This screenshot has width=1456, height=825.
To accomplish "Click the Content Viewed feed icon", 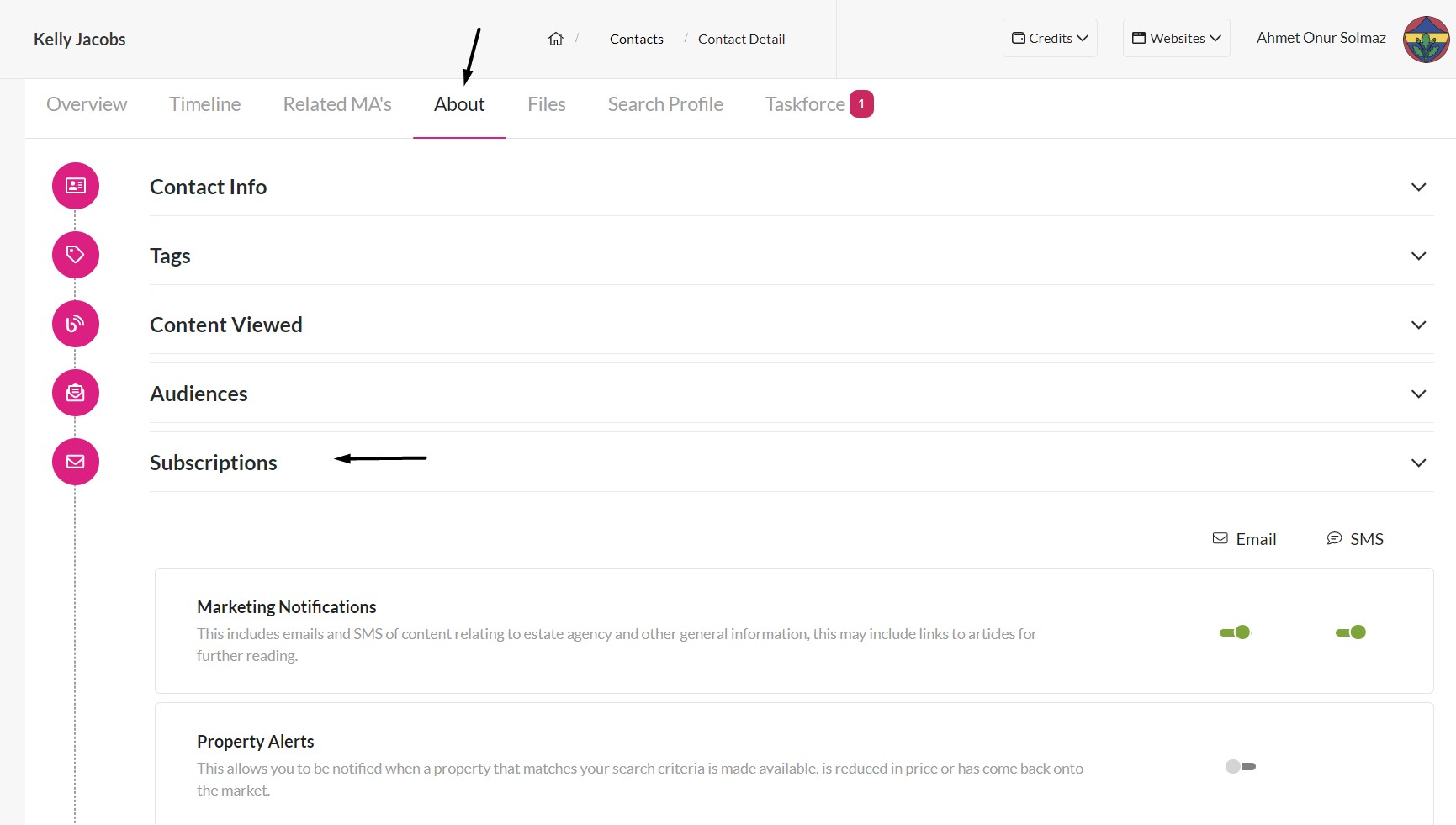I will coord(76,324).
